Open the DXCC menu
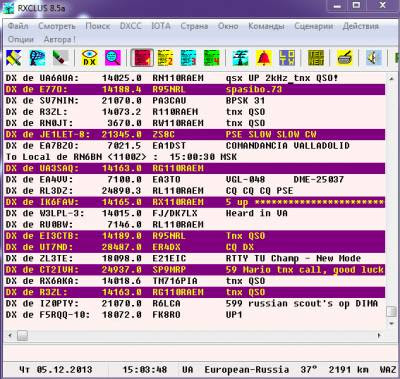The width and height of the screenshot is (400, 379). (131, 26)
